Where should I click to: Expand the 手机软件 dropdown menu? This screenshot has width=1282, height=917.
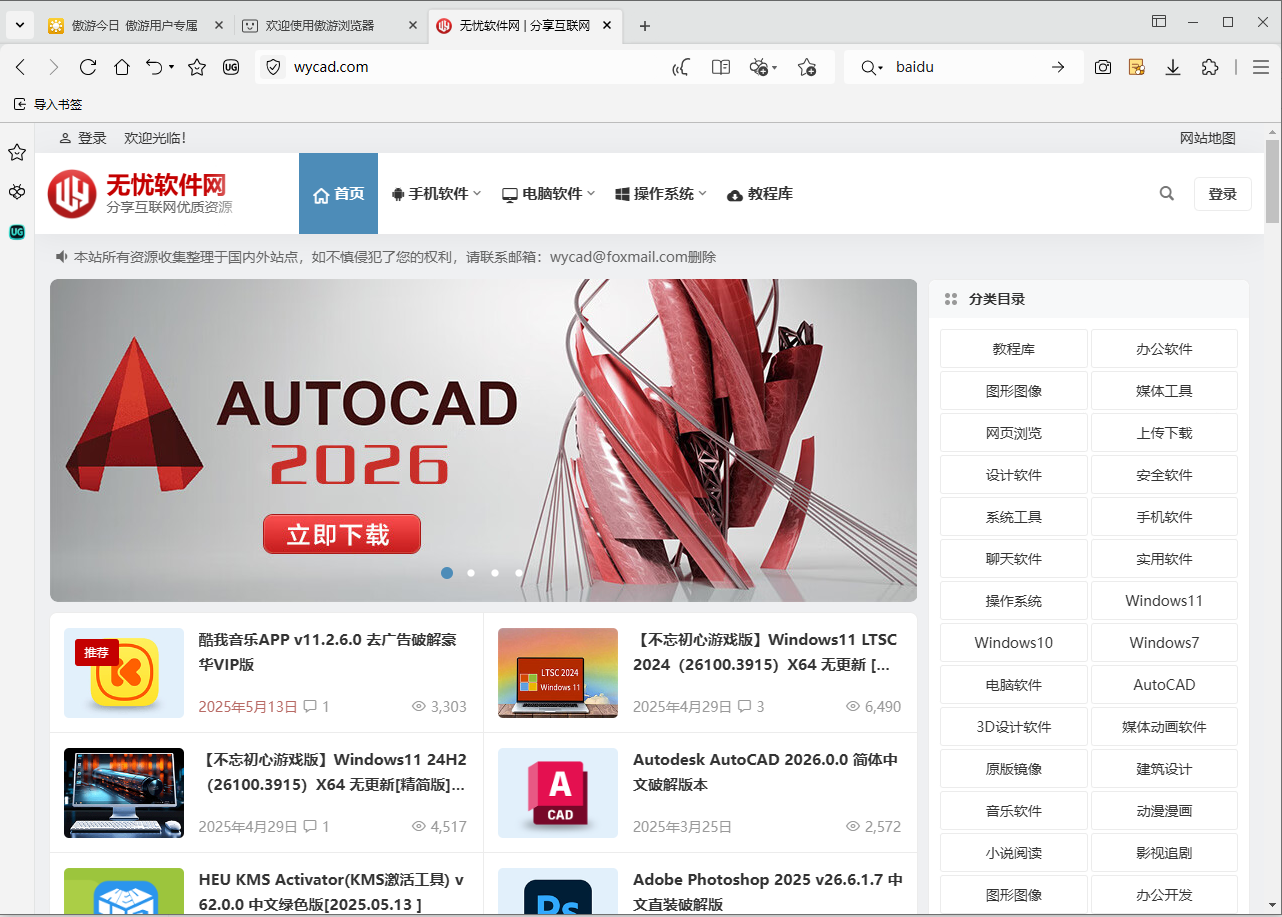[x=436, y=193]
